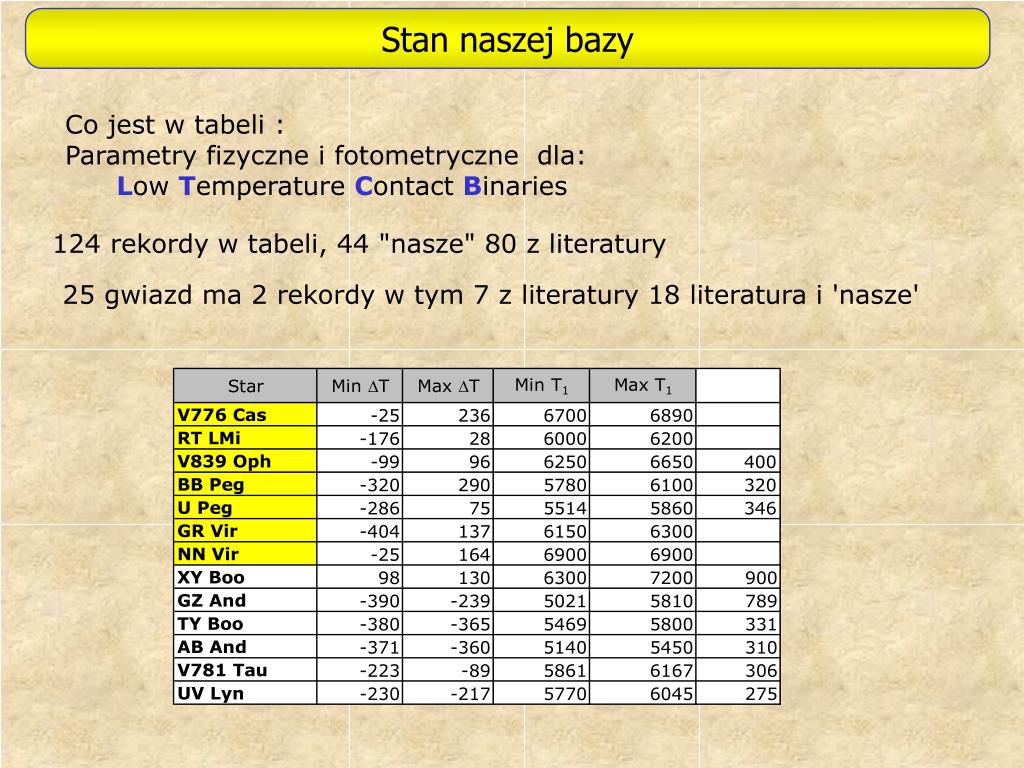1024x768 pixels.
Task: Click the Min T1 value 5469
Action: (565, 624)
